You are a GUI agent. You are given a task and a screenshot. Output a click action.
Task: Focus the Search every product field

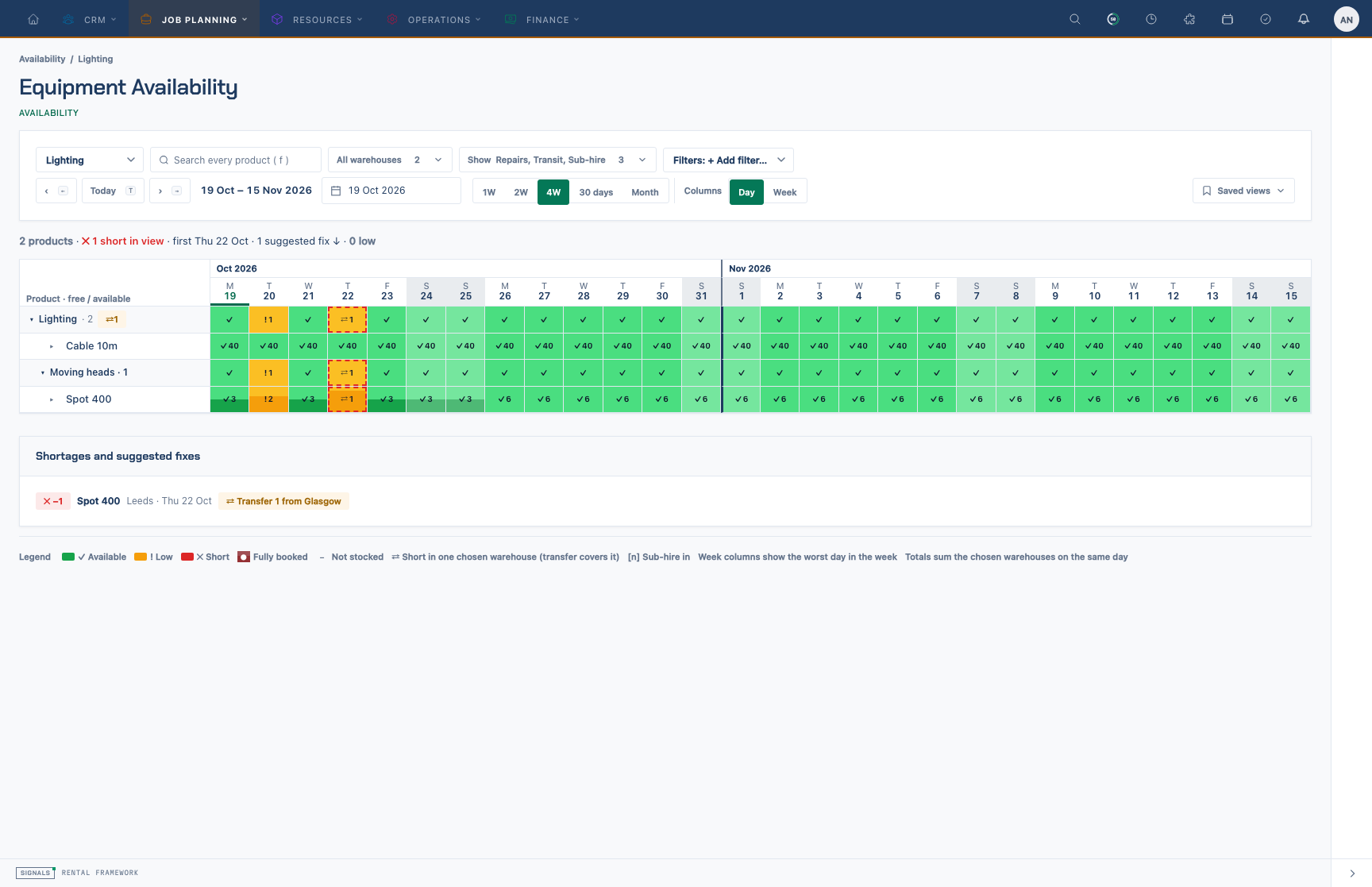236,160
